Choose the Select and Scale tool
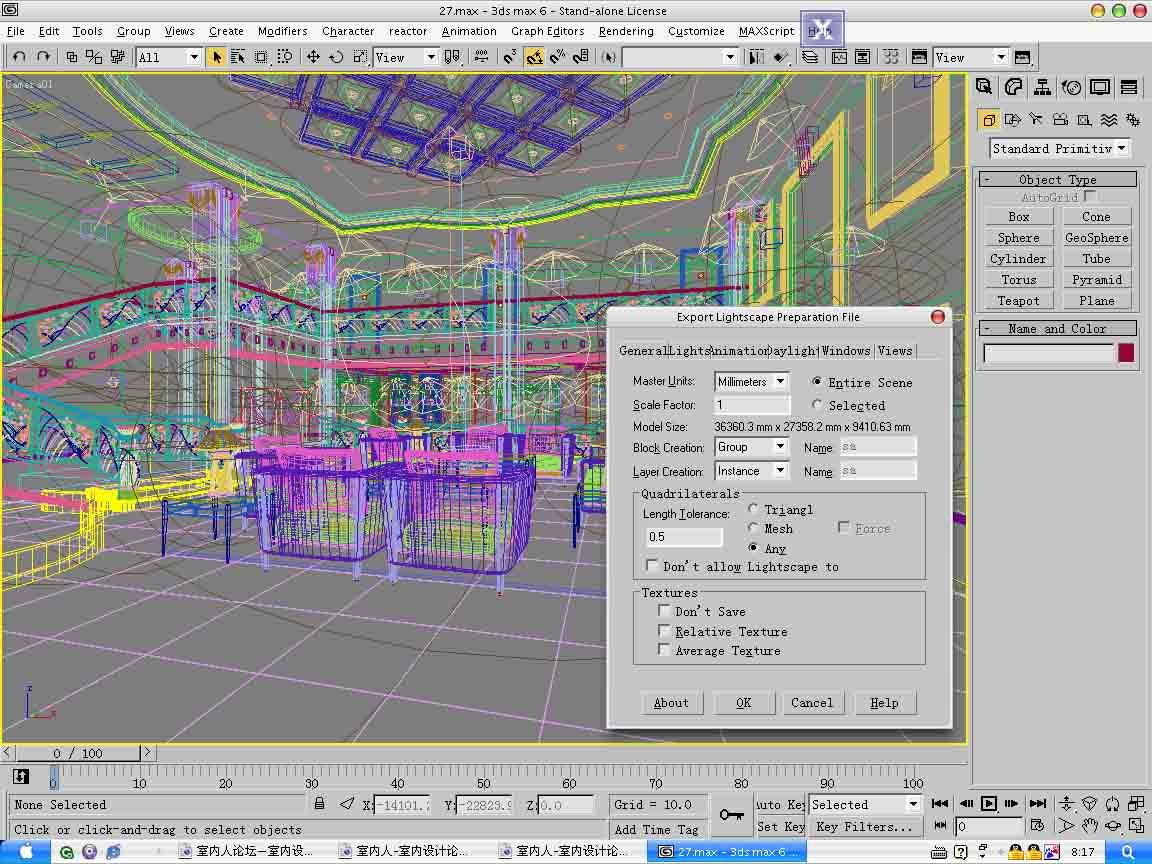1152x864 pixels. pyautogui.click(x=360, y=57)
